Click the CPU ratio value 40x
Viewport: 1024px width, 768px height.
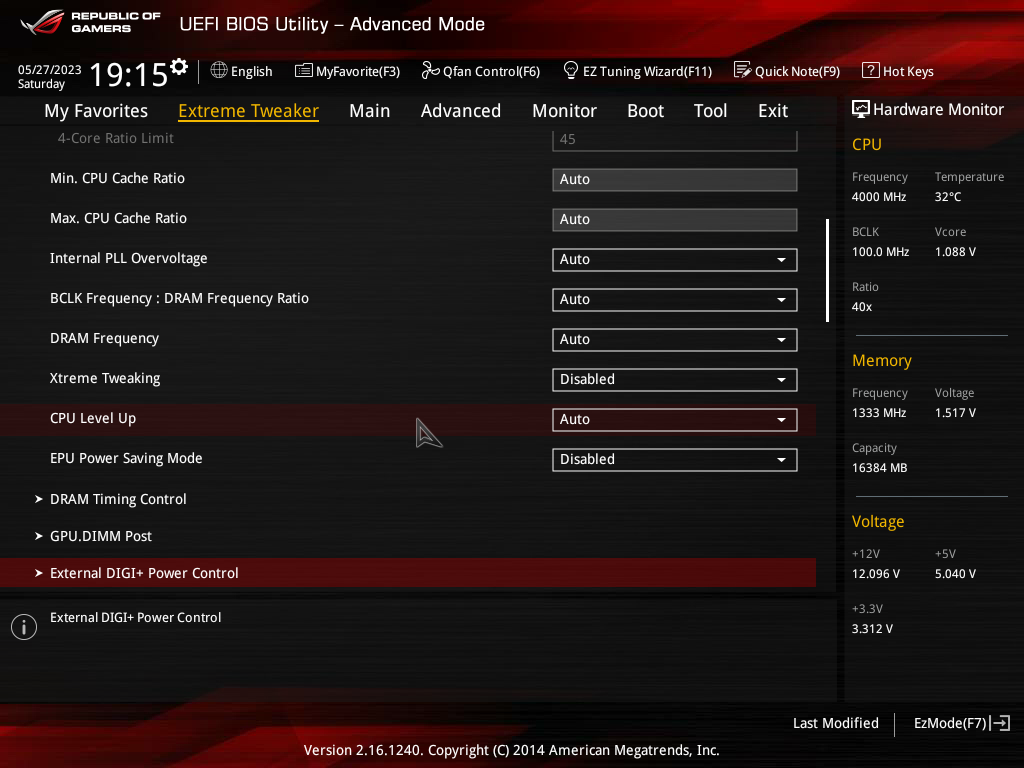tap(862, 306)
